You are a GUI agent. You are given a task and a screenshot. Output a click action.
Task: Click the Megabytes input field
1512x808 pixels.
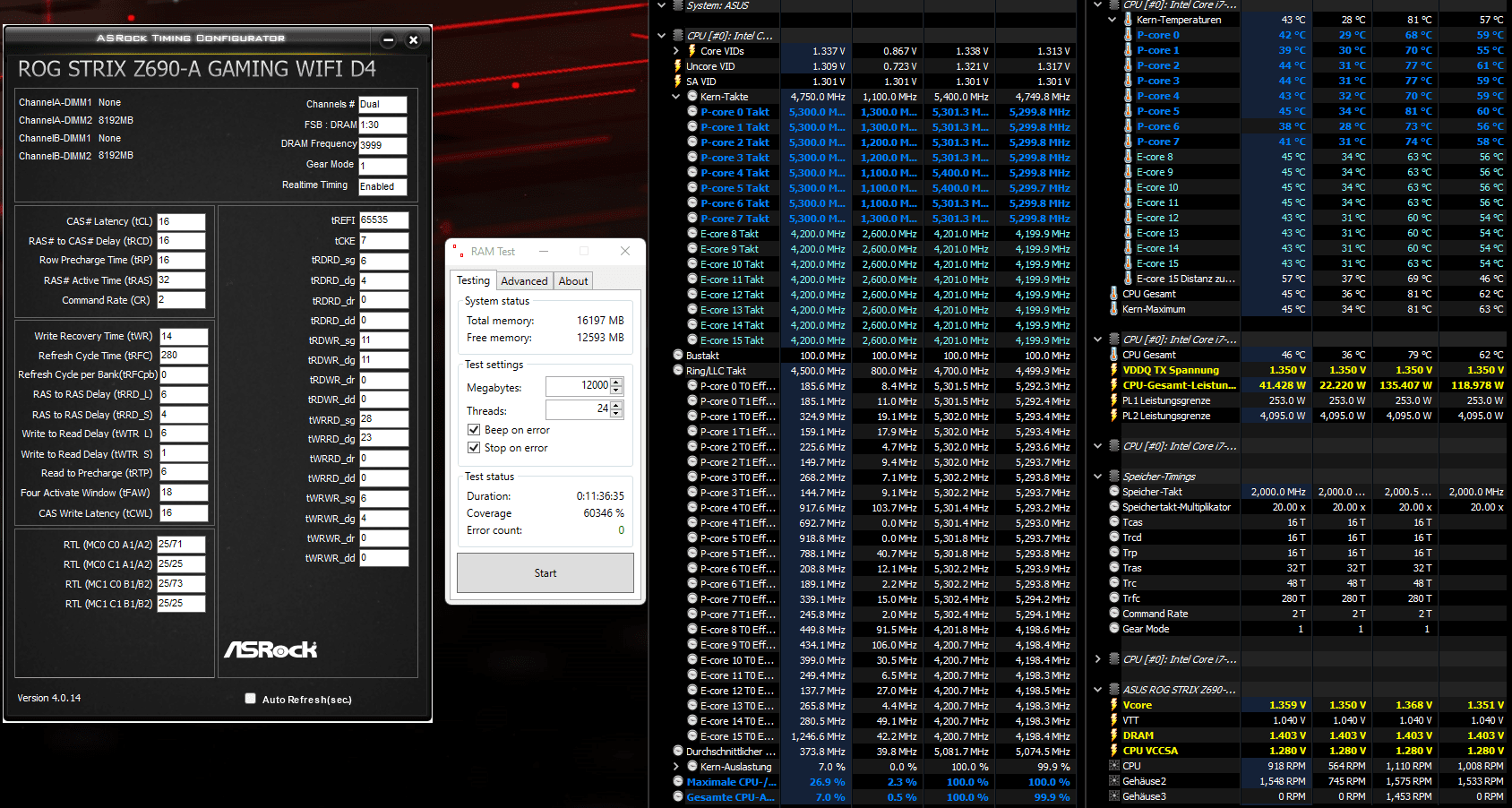coord(578,386)
